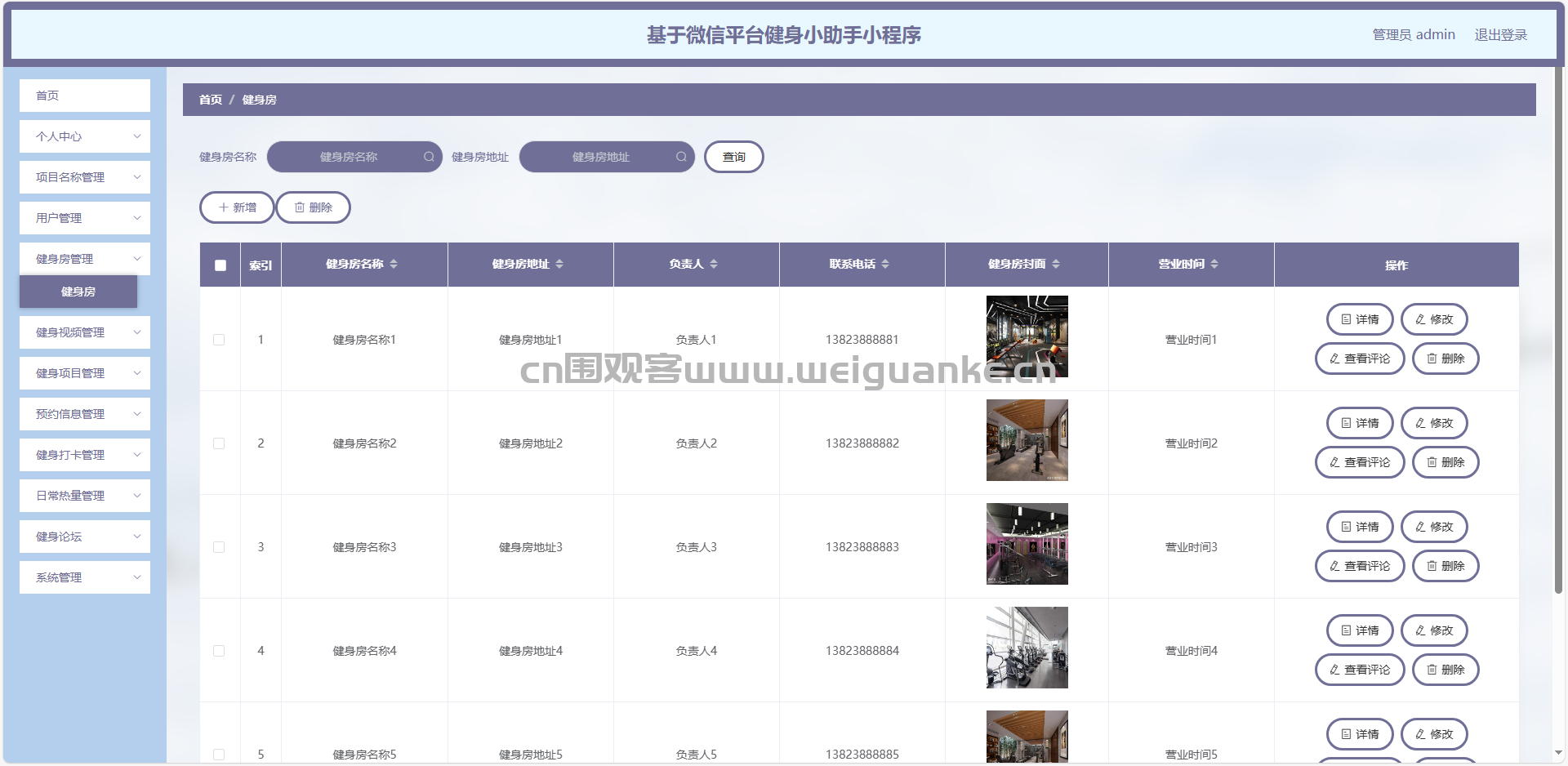The width and height of the screenshot is (1568, 766).
Task: Sort by 营业时间 column arrows
Action: tap(1214, 264)
